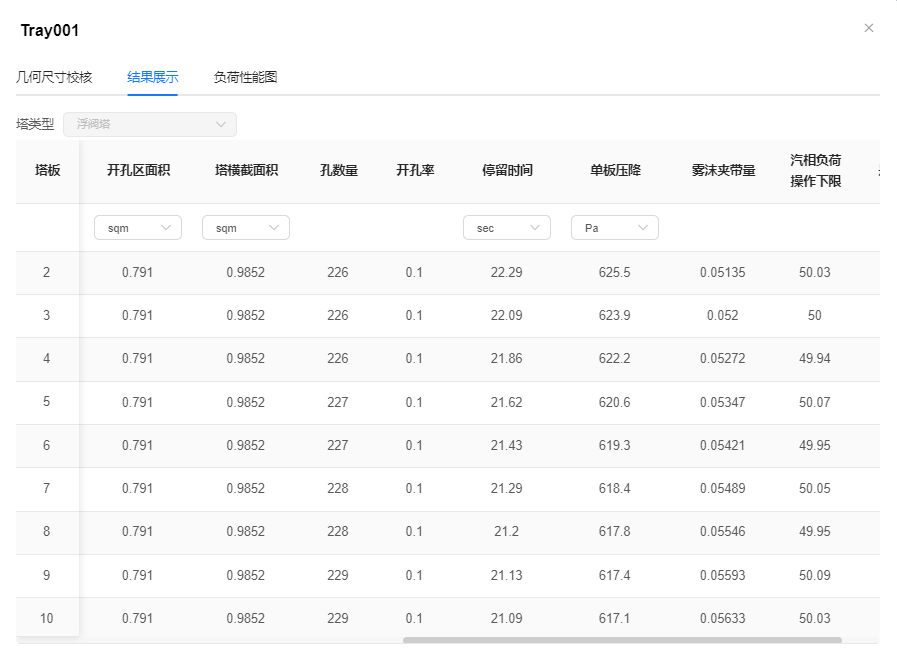Click the 孔数量 column header
The width and height of the screenshot is (897, 670).
pos(339,171)
